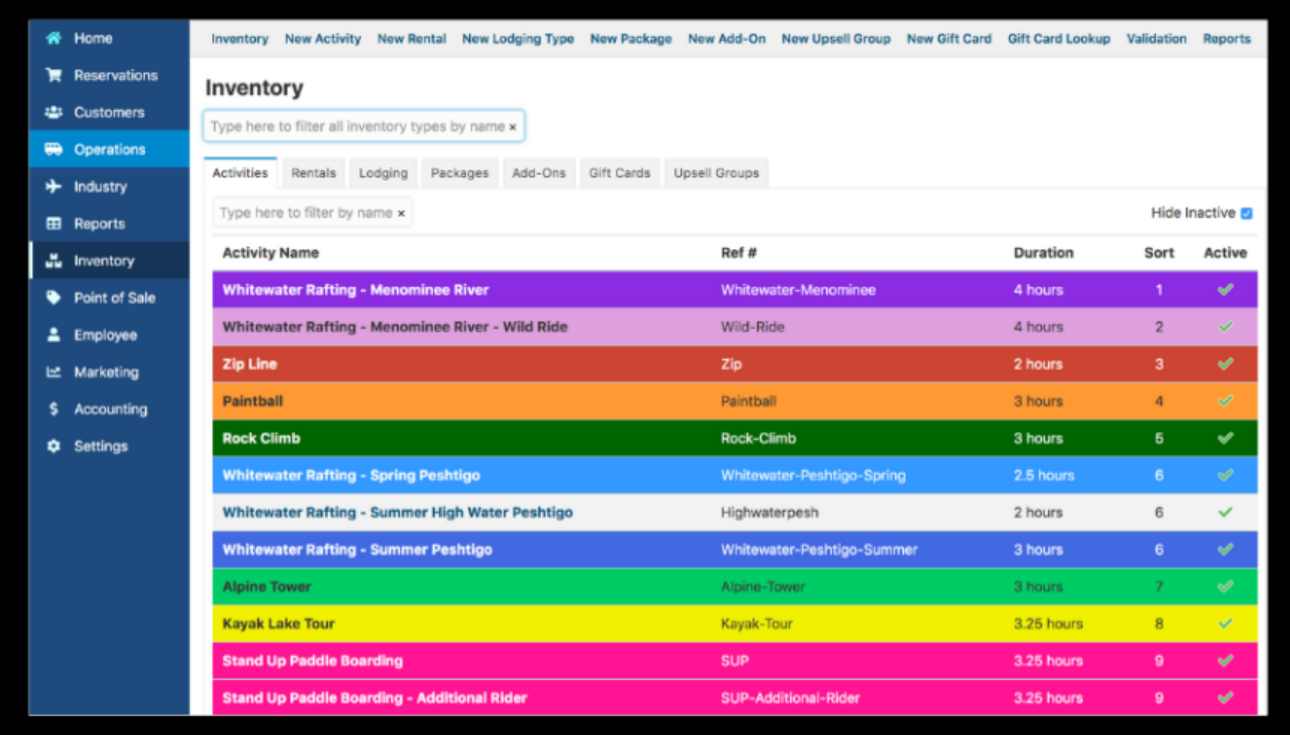Open Whitewater Rafting - Spring Peshtigo activity
Viewport: 1290px width, 735px height.
coord(351,475)
